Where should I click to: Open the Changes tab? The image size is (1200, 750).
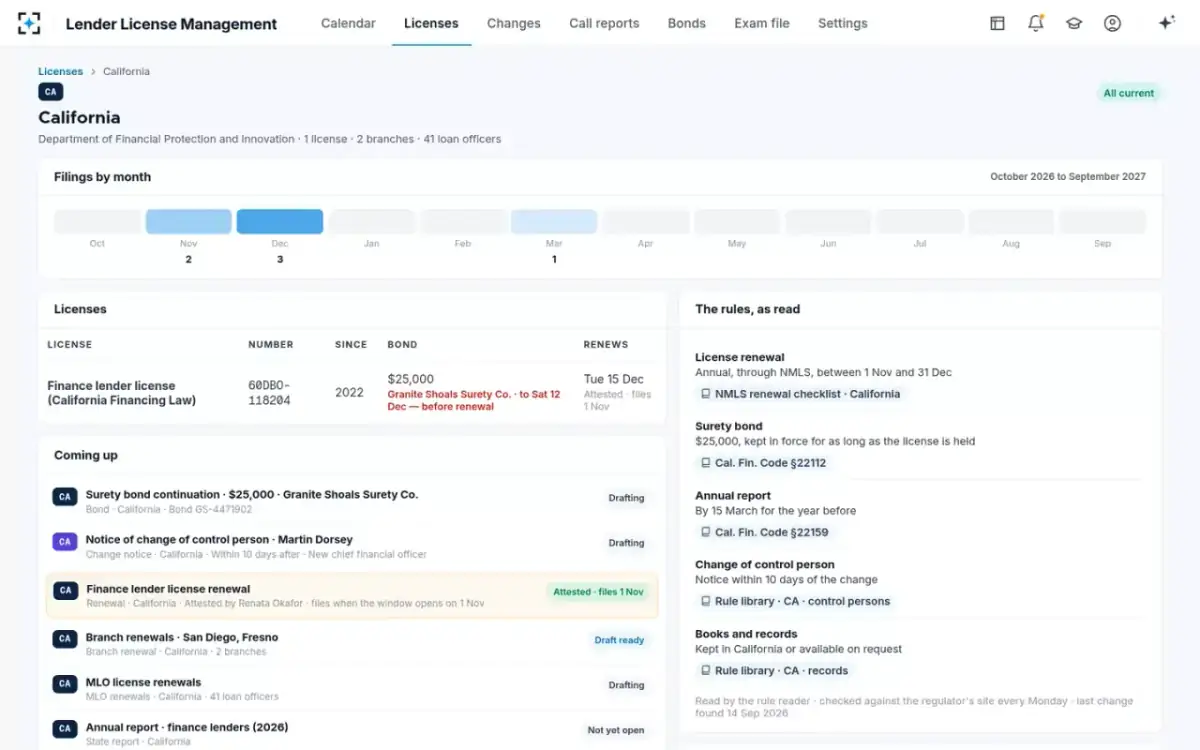click(514, 23)
